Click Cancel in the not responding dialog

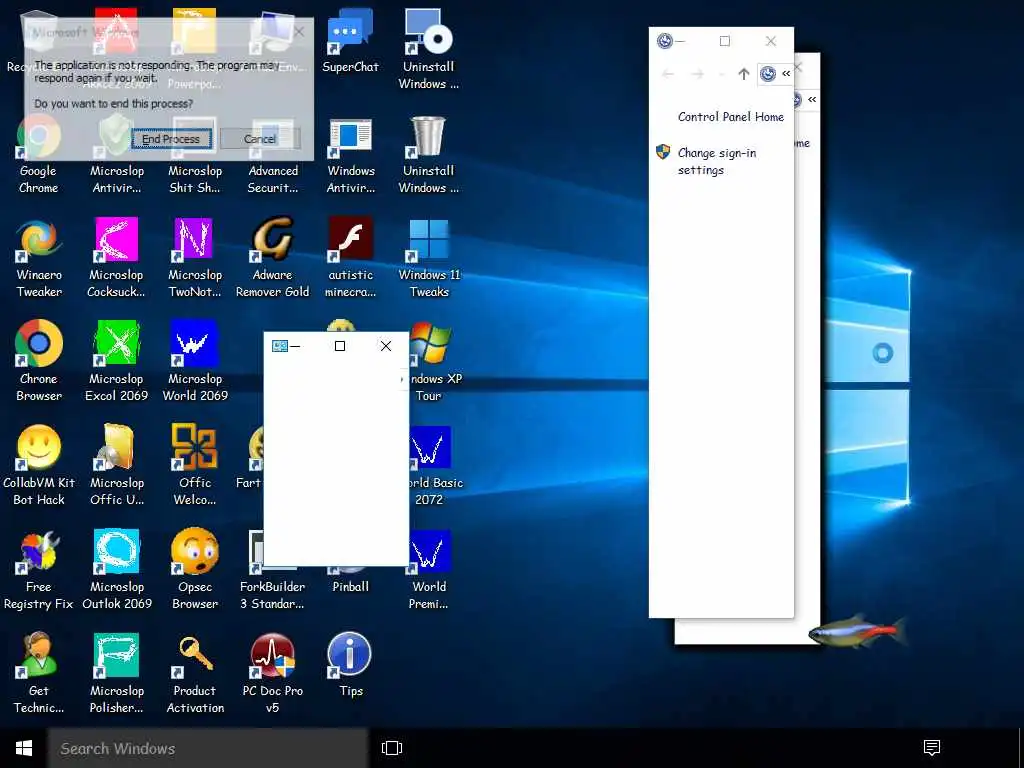pyautogui.click(x=260, y=138)
